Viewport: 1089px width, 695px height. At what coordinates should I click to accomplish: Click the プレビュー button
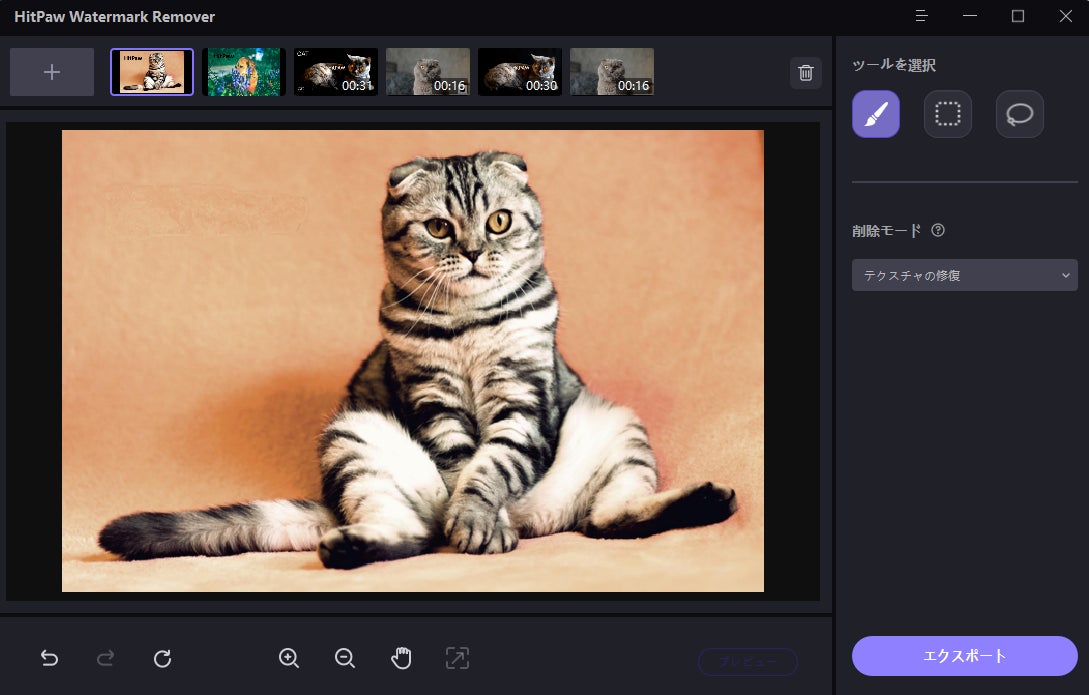point(747,662)
